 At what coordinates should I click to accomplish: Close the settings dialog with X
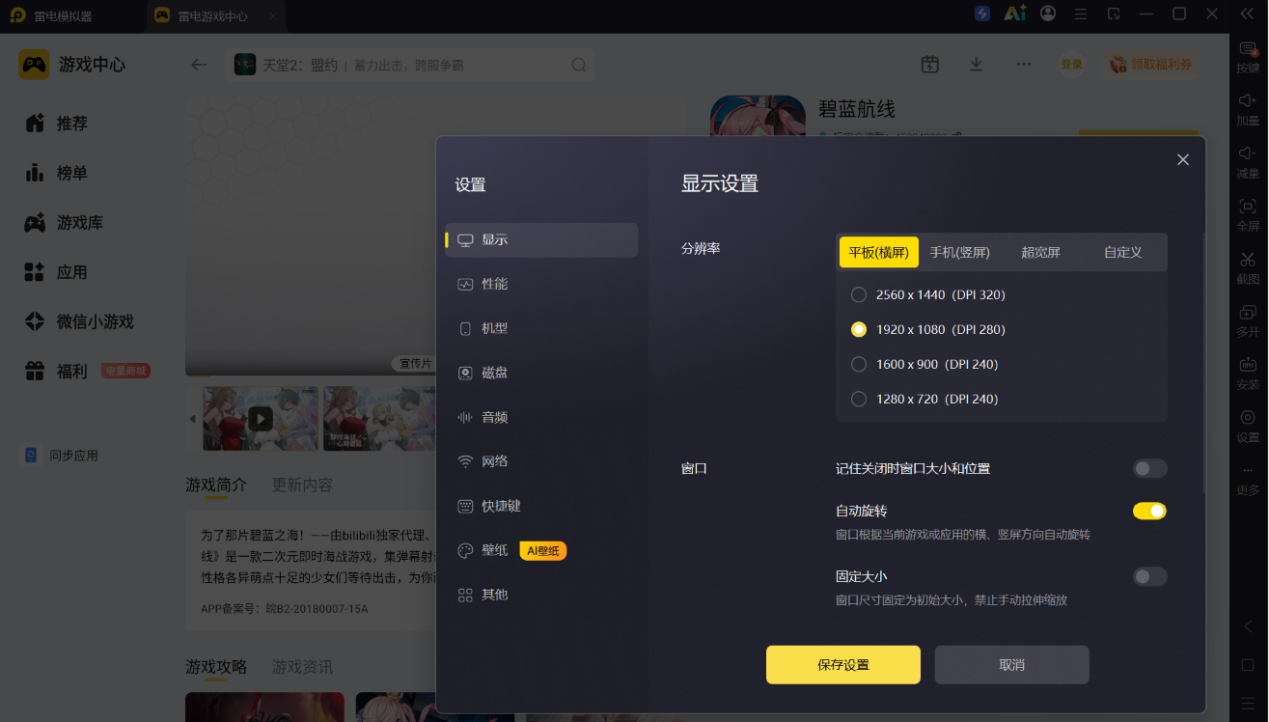[x=1183, y=160]
